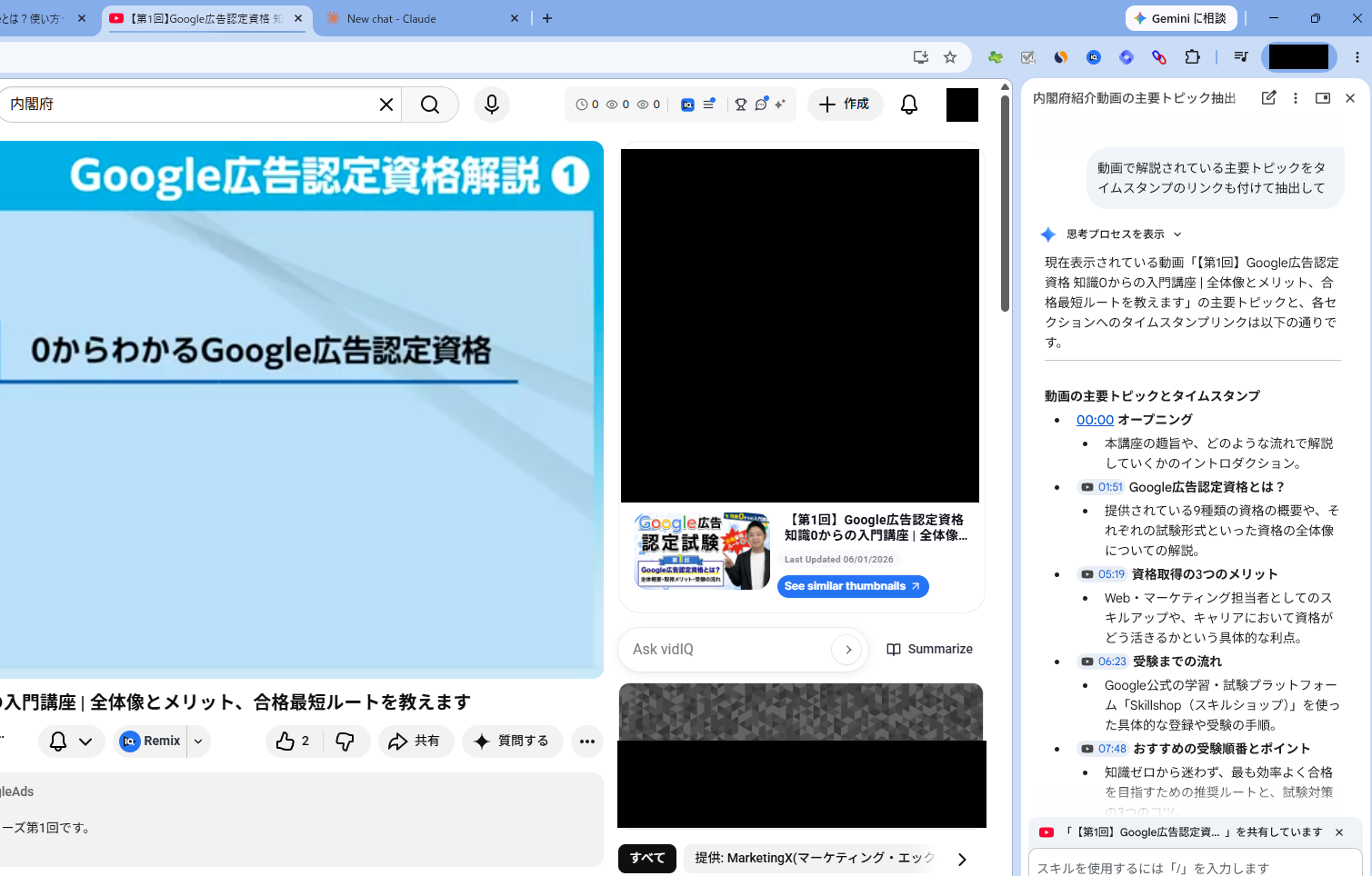1372x876 pixels.
Task: Click the Google広告認定試験 video thumbnail
Action: click(702, 551)
